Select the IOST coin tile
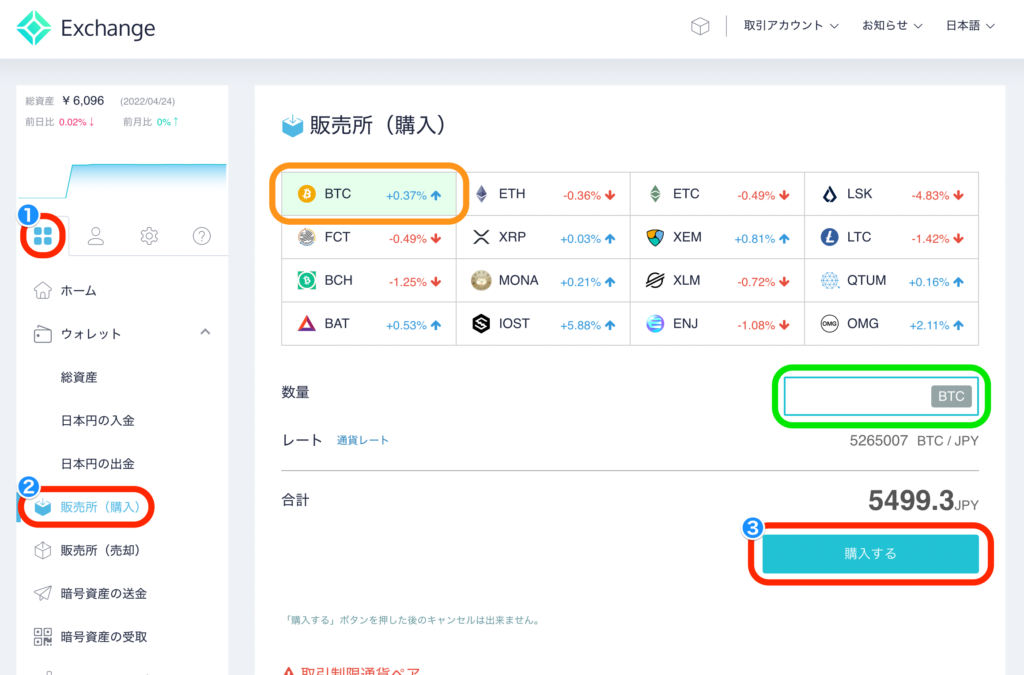Screen dimensions: 1024x675 click(x=543, y=323)
